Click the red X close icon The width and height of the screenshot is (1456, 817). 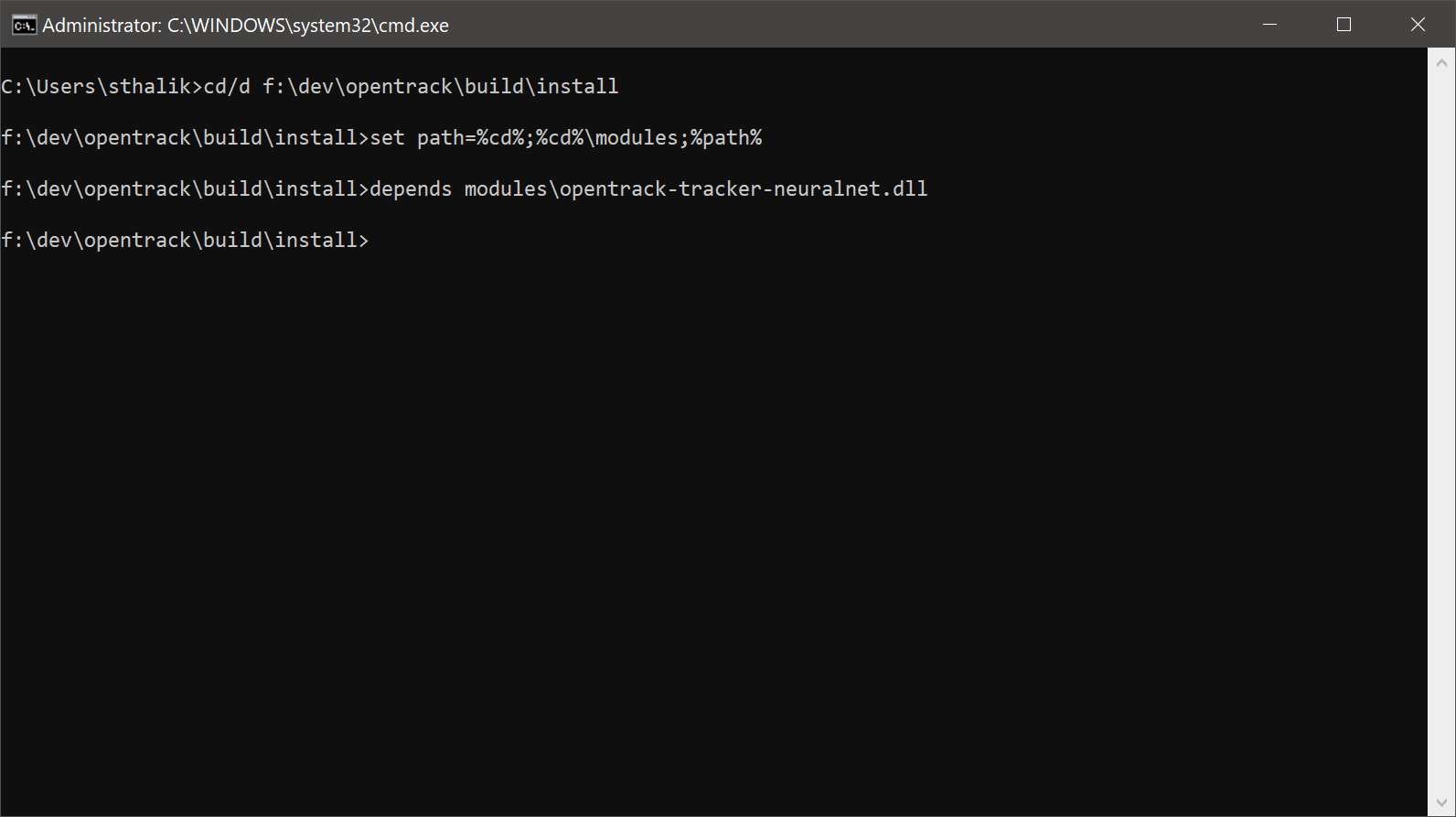click(x=1418, y=25)
